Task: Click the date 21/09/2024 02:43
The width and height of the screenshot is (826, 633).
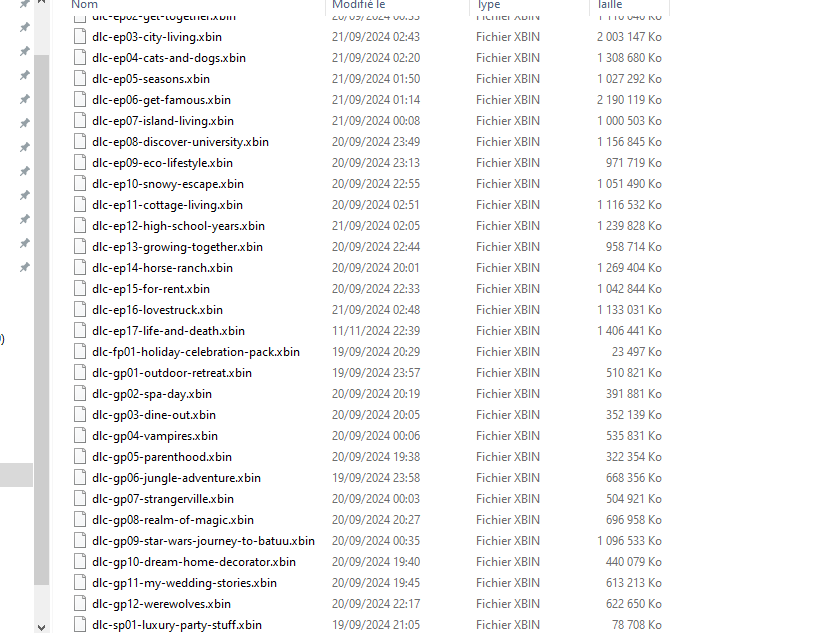Action: tap(376, 37)
